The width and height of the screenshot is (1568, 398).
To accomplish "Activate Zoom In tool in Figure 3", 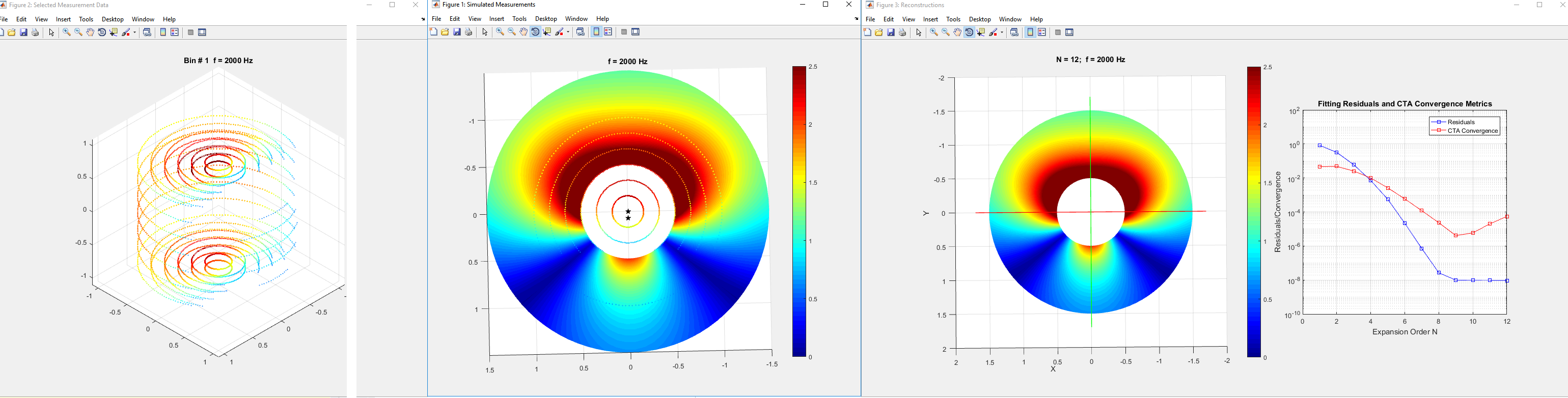I will point(934,32).
